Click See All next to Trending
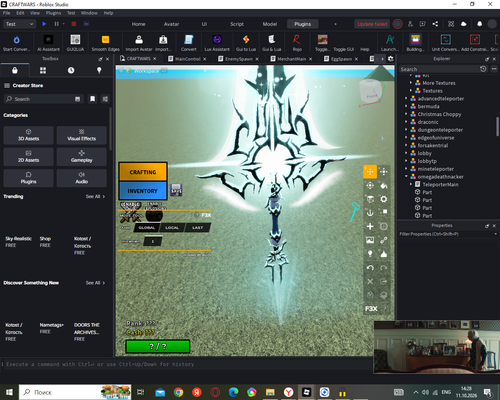 tap(95, 196)
